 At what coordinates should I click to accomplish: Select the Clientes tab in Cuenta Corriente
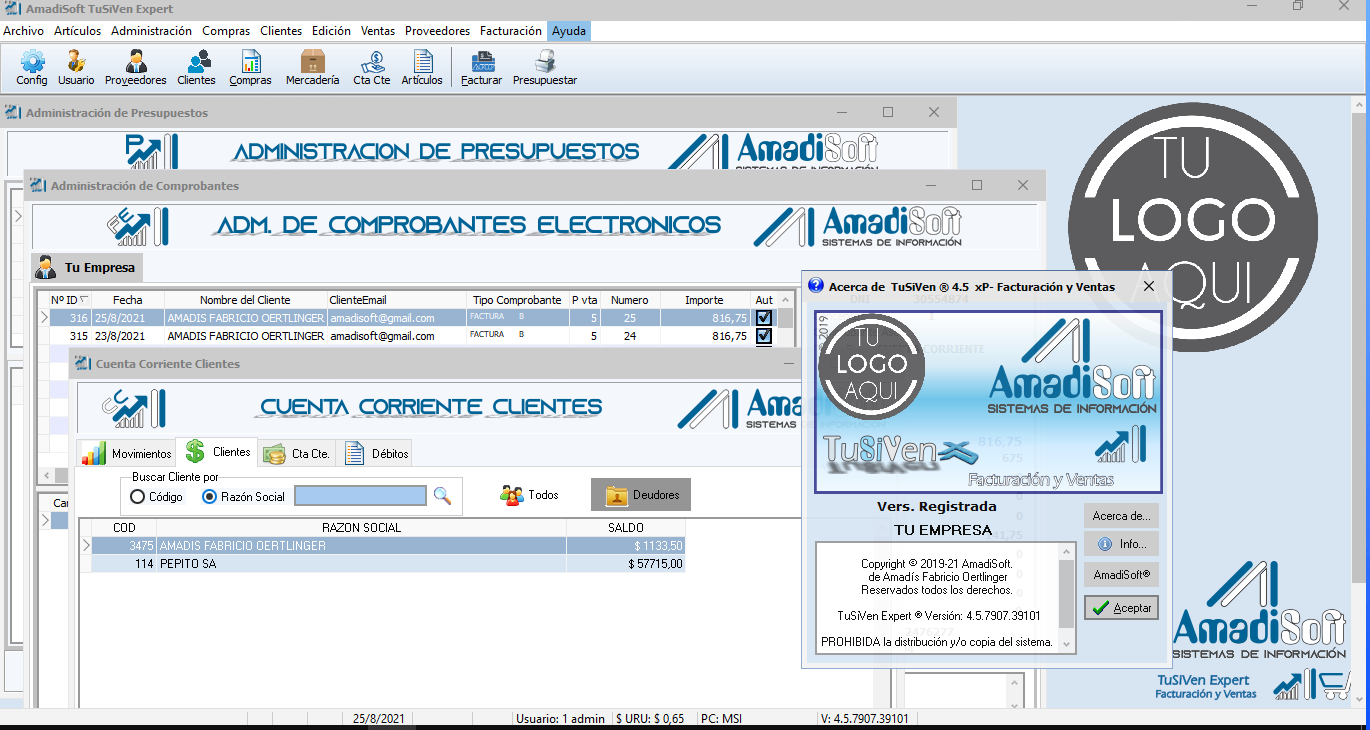pos(217,452)
